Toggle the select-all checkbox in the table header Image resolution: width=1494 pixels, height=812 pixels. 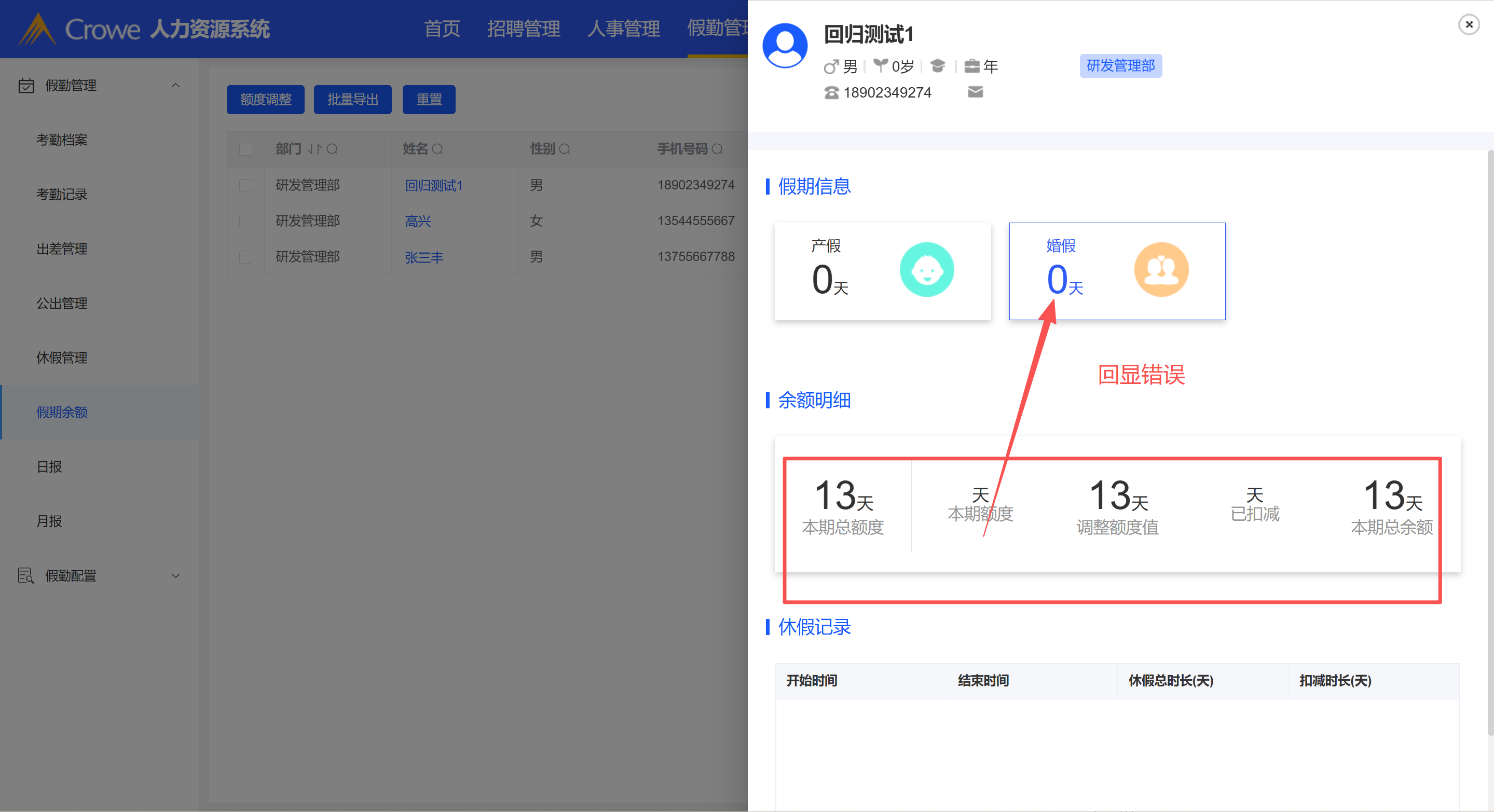[245, 149]
